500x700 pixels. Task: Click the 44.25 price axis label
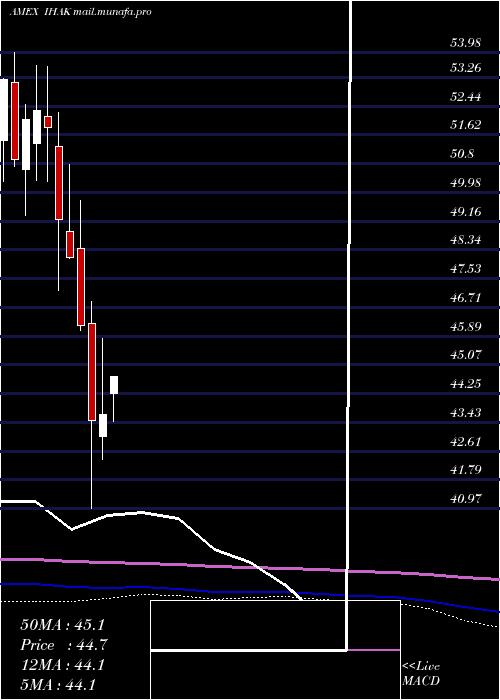tap(466, 383)
